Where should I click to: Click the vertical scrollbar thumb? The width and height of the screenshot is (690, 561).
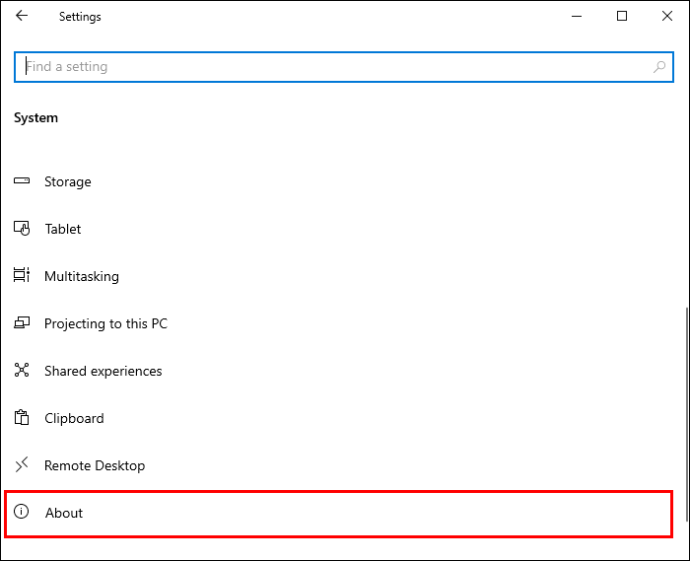coord(686,414)
